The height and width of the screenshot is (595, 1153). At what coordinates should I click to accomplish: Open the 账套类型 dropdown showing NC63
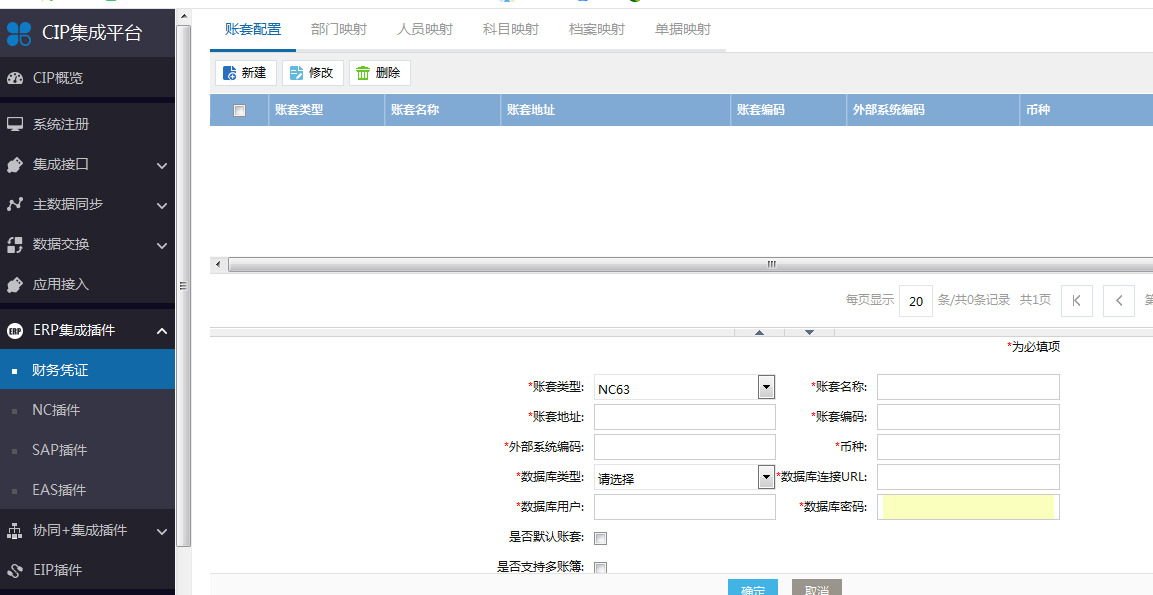point(766,388)
